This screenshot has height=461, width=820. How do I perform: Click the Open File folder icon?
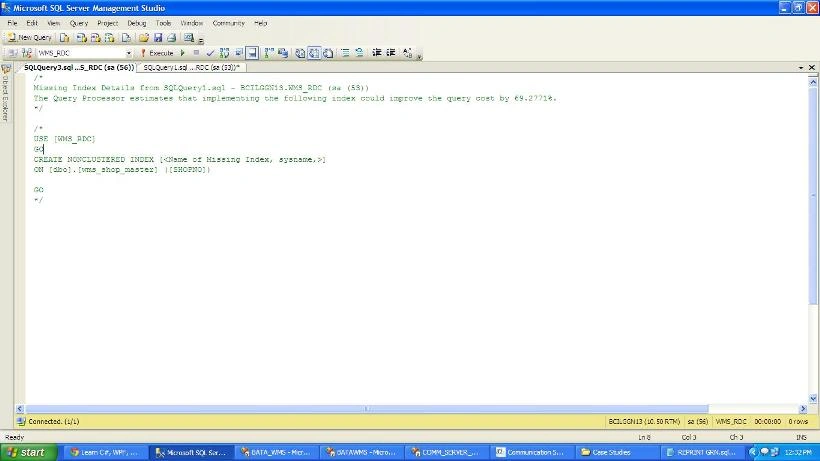tap(144, 38)
